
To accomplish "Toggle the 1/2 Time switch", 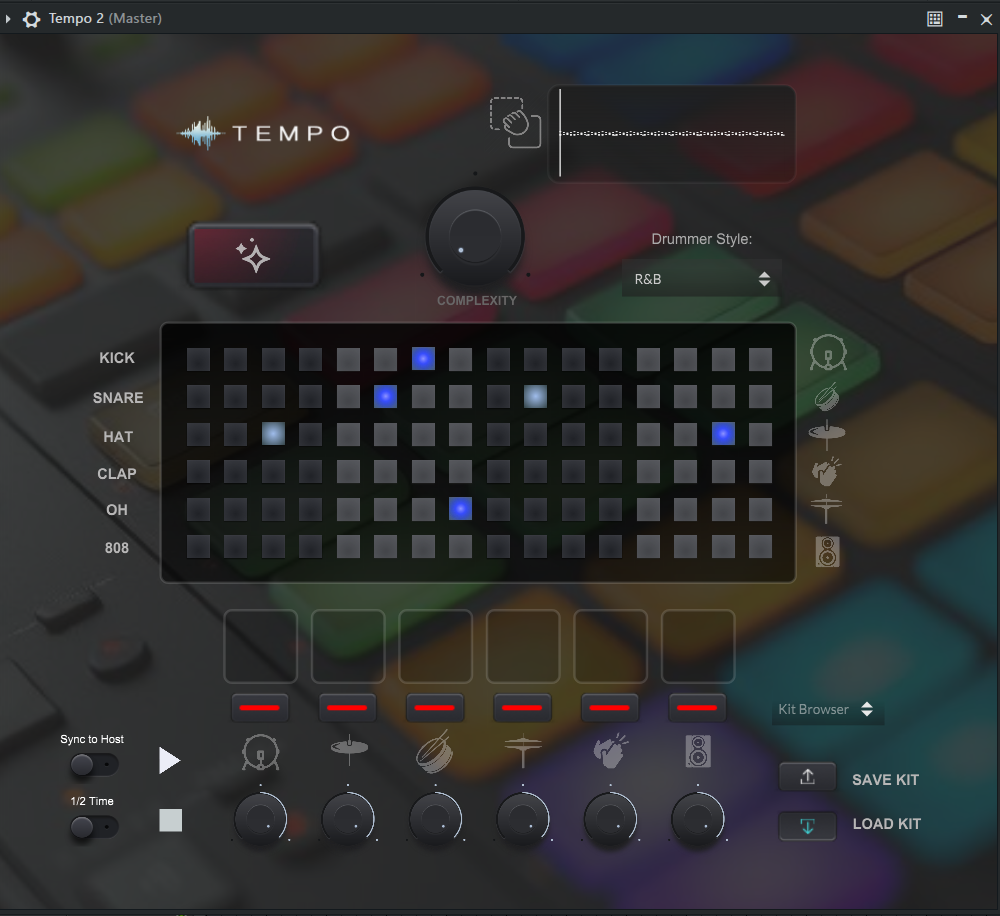I will point(94,827).
